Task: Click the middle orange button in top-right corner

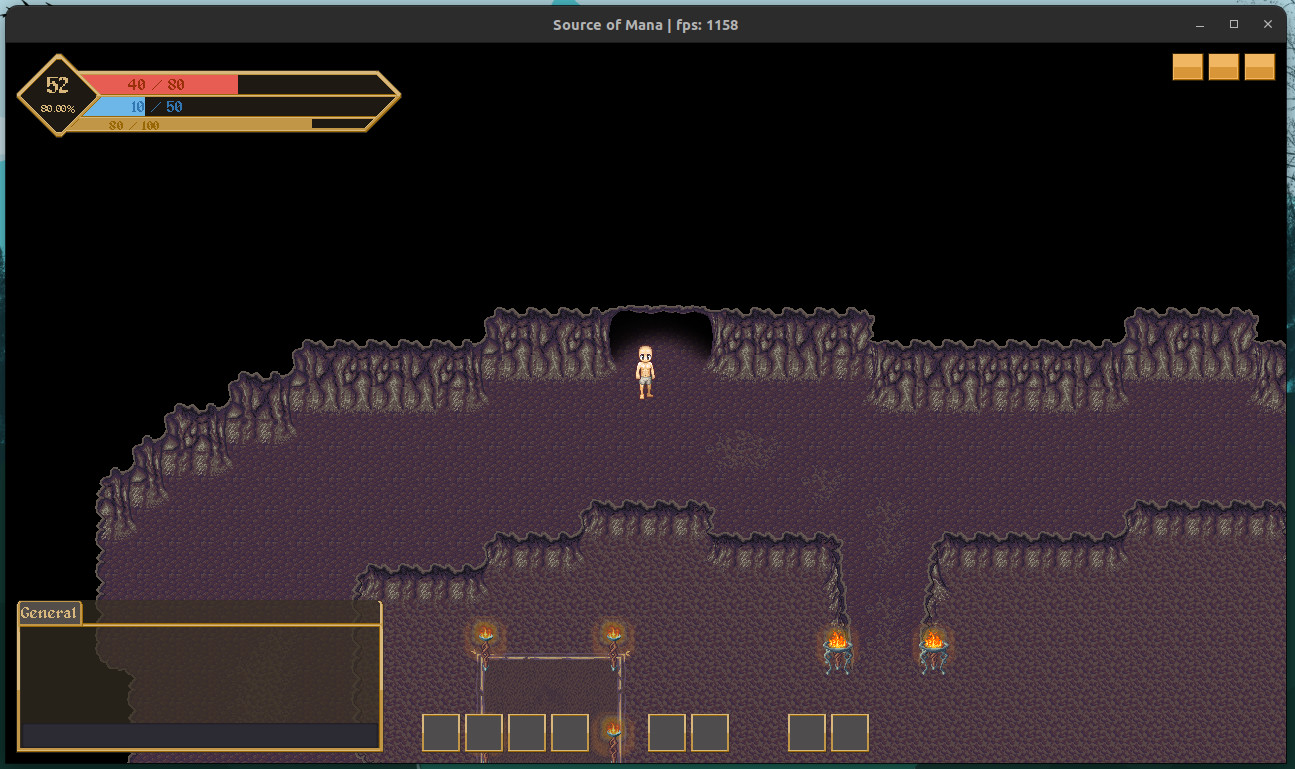Action: (1223, 67)
